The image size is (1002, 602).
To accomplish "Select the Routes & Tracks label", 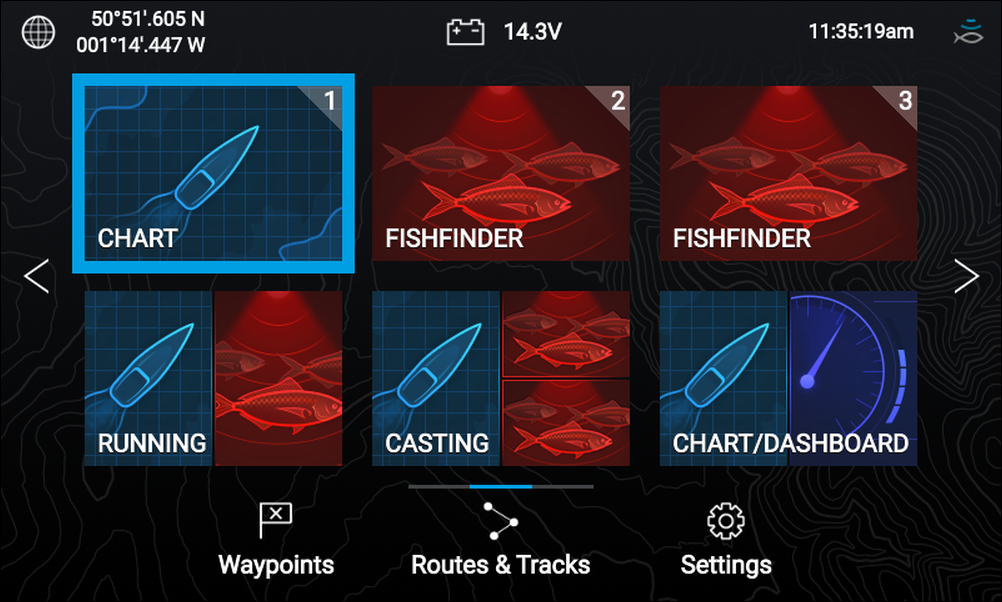I will tap(500, 565).
